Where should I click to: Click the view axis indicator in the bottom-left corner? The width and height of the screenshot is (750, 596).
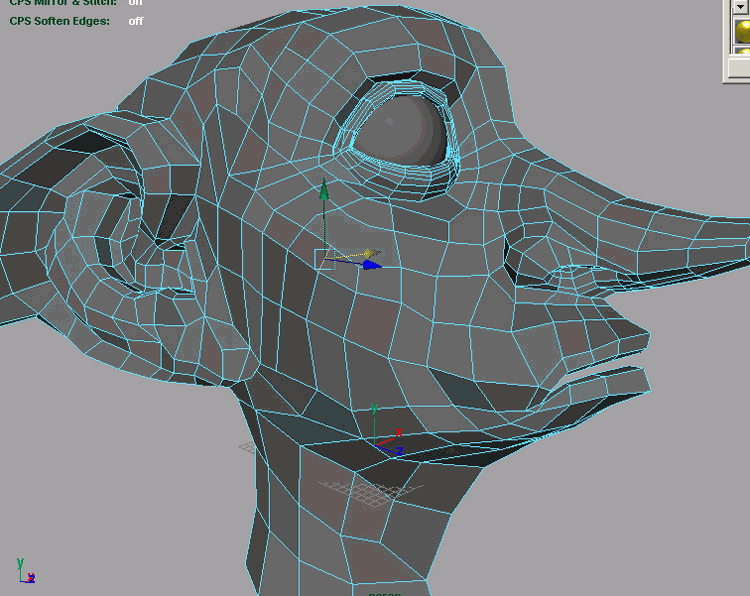tap(26, 571)
